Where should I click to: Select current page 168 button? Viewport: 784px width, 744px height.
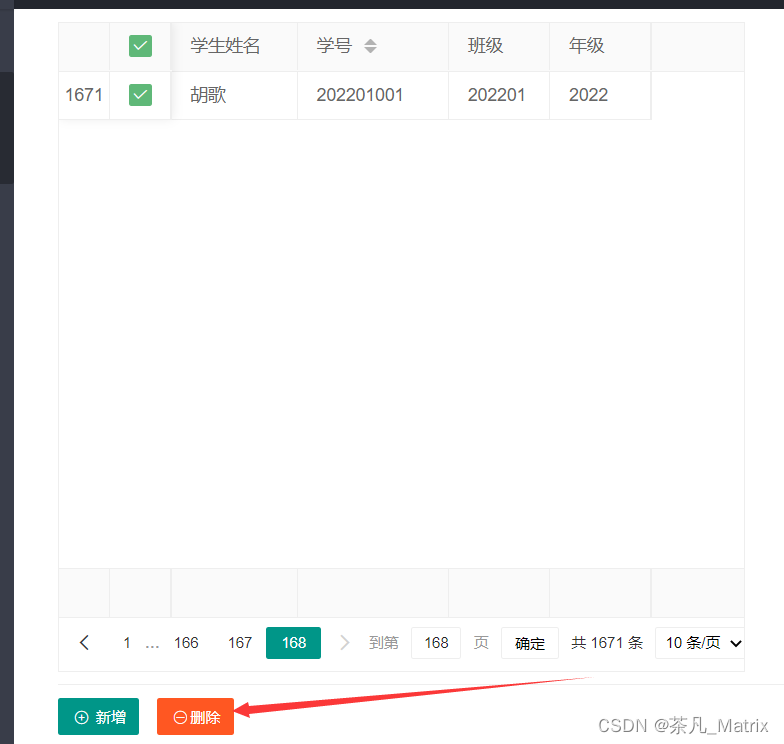(x=294, y=642)
